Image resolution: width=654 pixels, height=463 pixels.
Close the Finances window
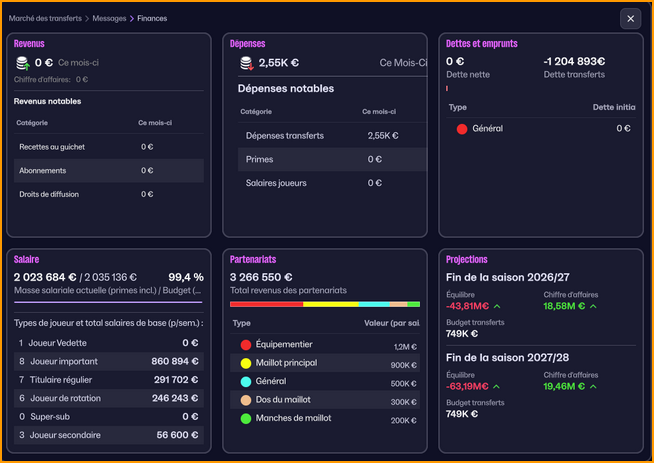(x=630, y=19)
